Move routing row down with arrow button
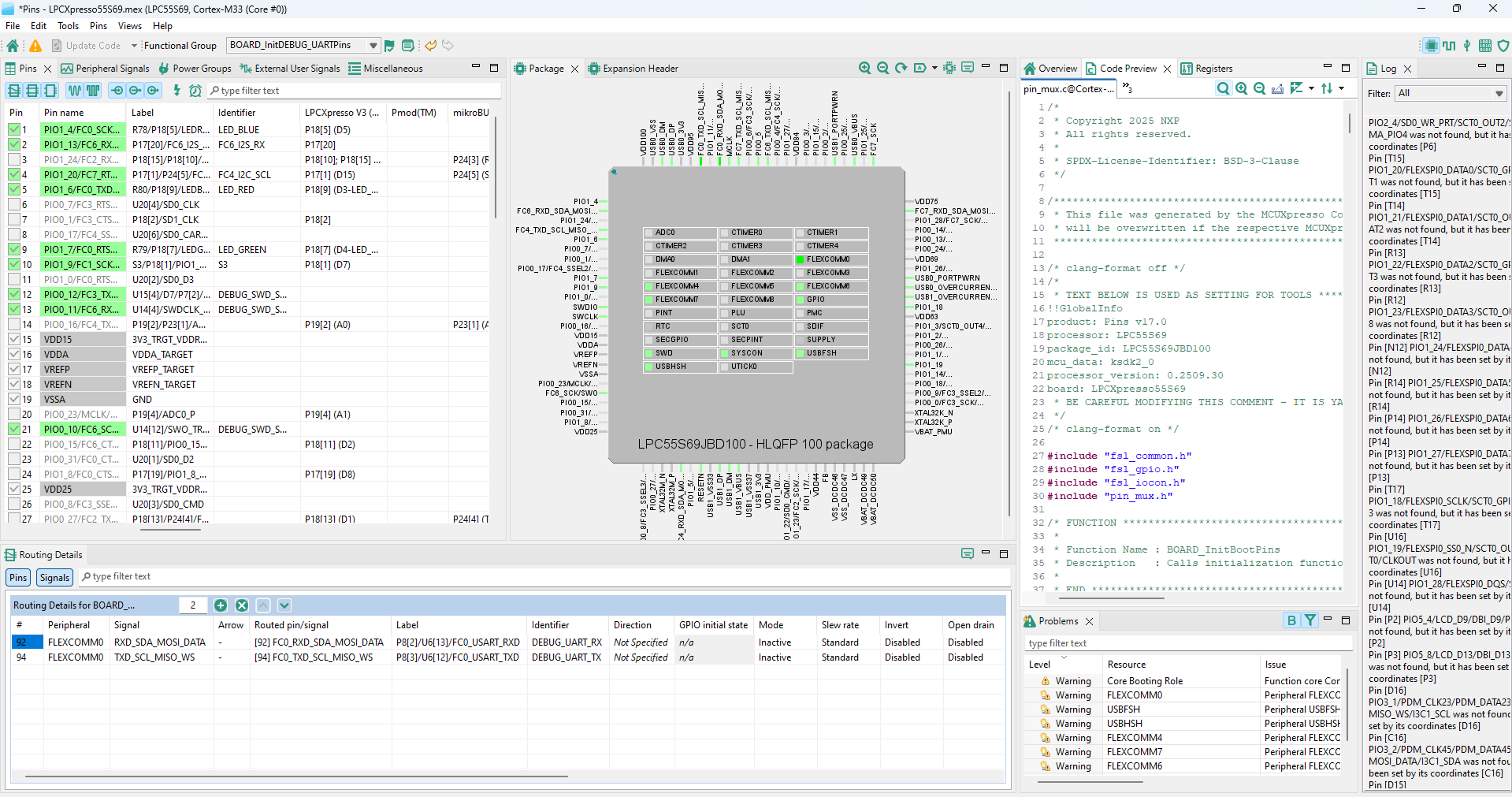The width and height of the screenshot is (1512, 797). [x=284, y=605]
